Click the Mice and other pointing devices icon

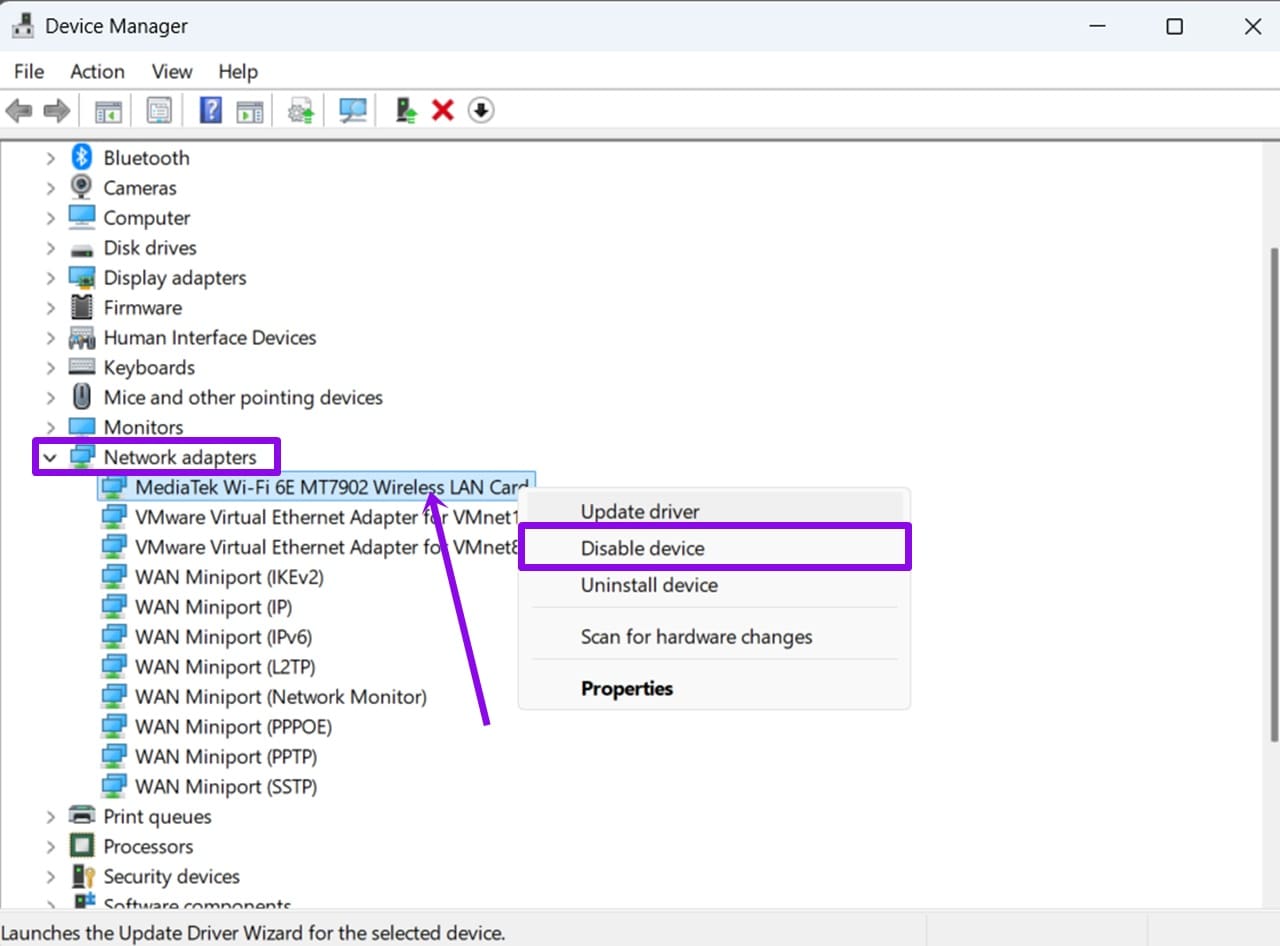tap(81, 397)
